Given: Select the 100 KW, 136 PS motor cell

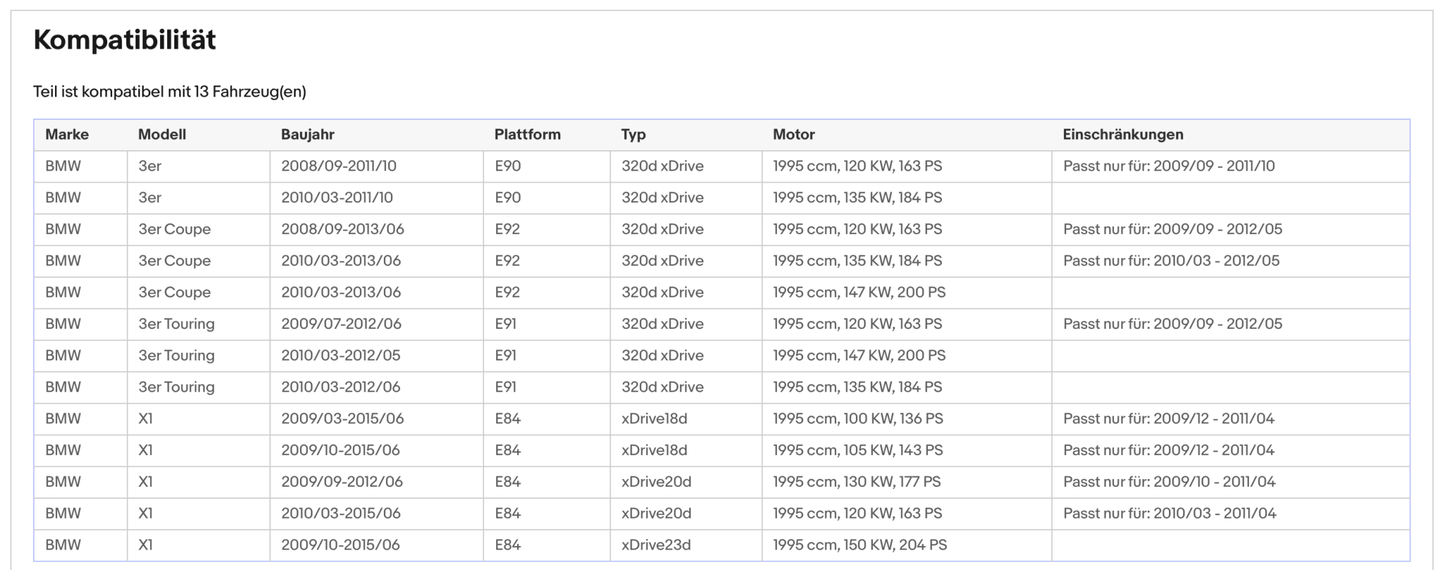Looking at the screenshot, I should [x=857, y=418].
